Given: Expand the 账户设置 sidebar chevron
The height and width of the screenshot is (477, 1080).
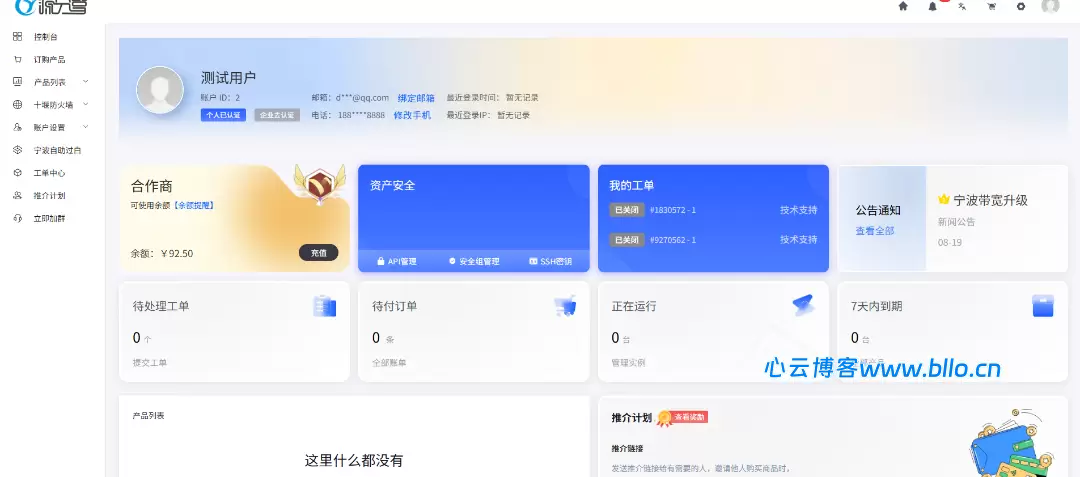Looking at the screenshot, I should [85, 127].
